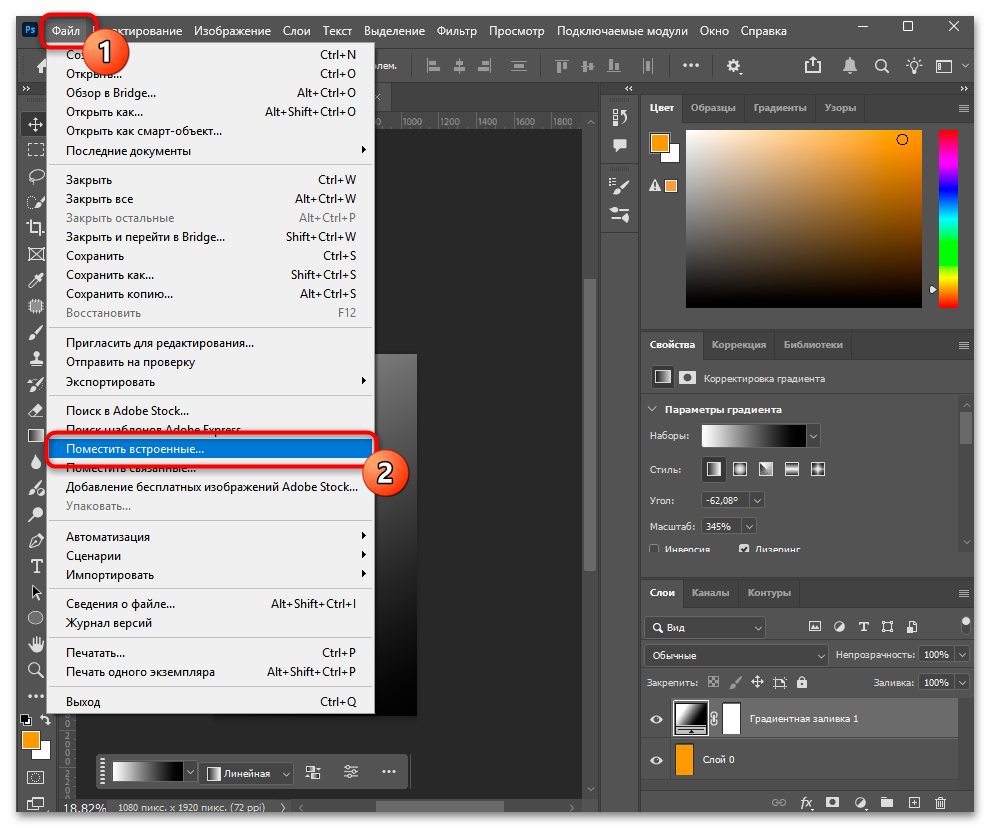Open the Масштаб 345% dropdown arrow
The width and height of the screenshot is (990, 828).
tap(749, 526)
